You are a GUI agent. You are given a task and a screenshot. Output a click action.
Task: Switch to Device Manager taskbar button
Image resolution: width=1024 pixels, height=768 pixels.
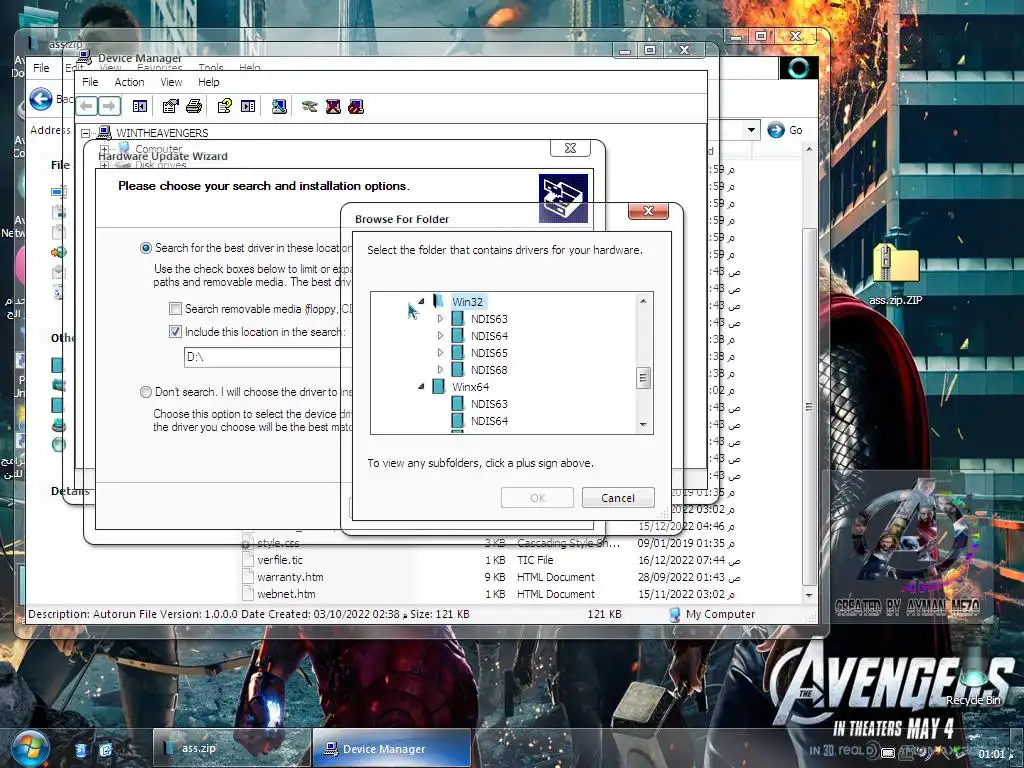[x=391, y=748]
